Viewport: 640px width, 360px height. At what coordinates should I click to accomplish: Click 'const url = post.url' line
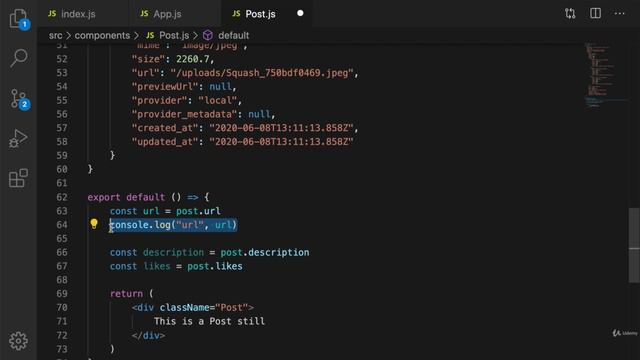click(x=165, y=211)
